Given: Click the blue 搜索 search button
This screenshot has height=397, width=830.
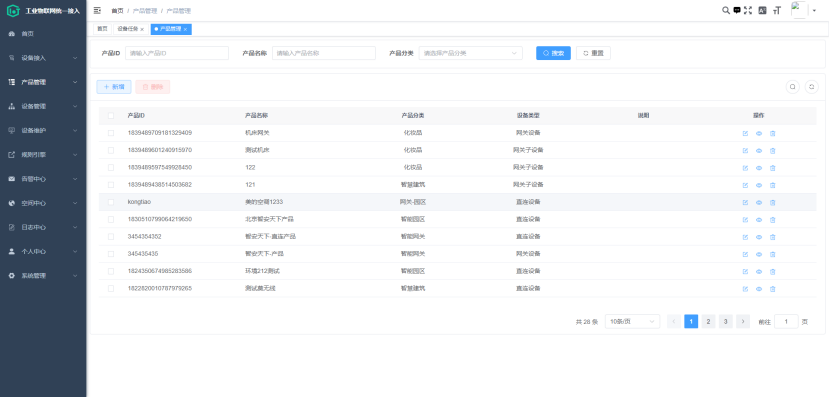Looking at the screenshot, I should tap(553, 53).
